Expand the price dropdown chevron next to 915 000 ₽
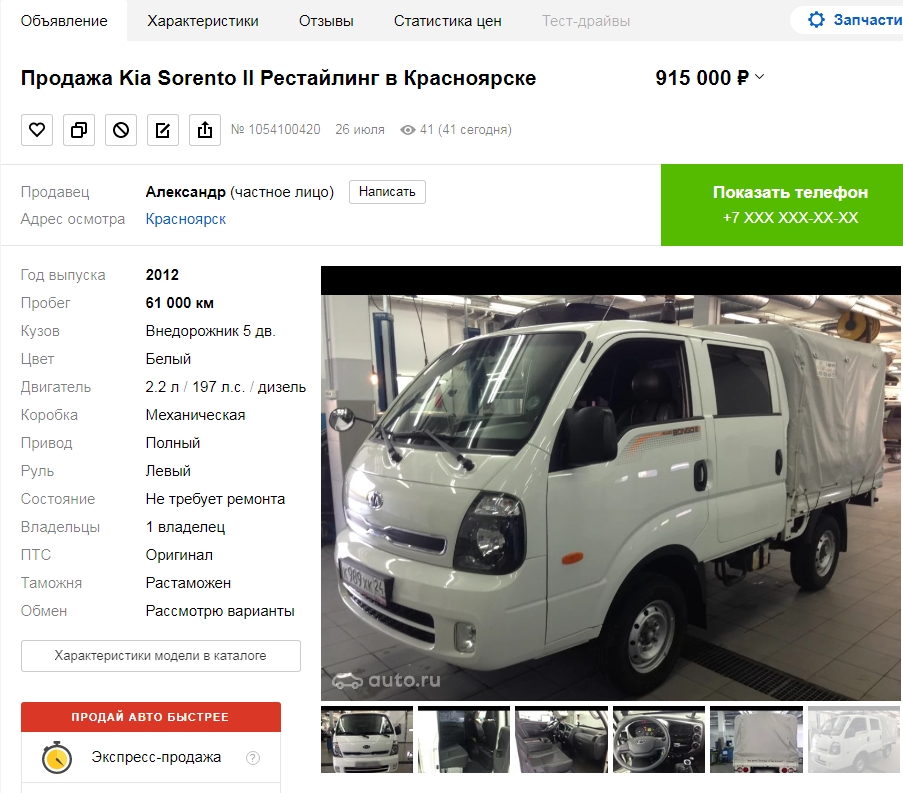 (760, 77)
